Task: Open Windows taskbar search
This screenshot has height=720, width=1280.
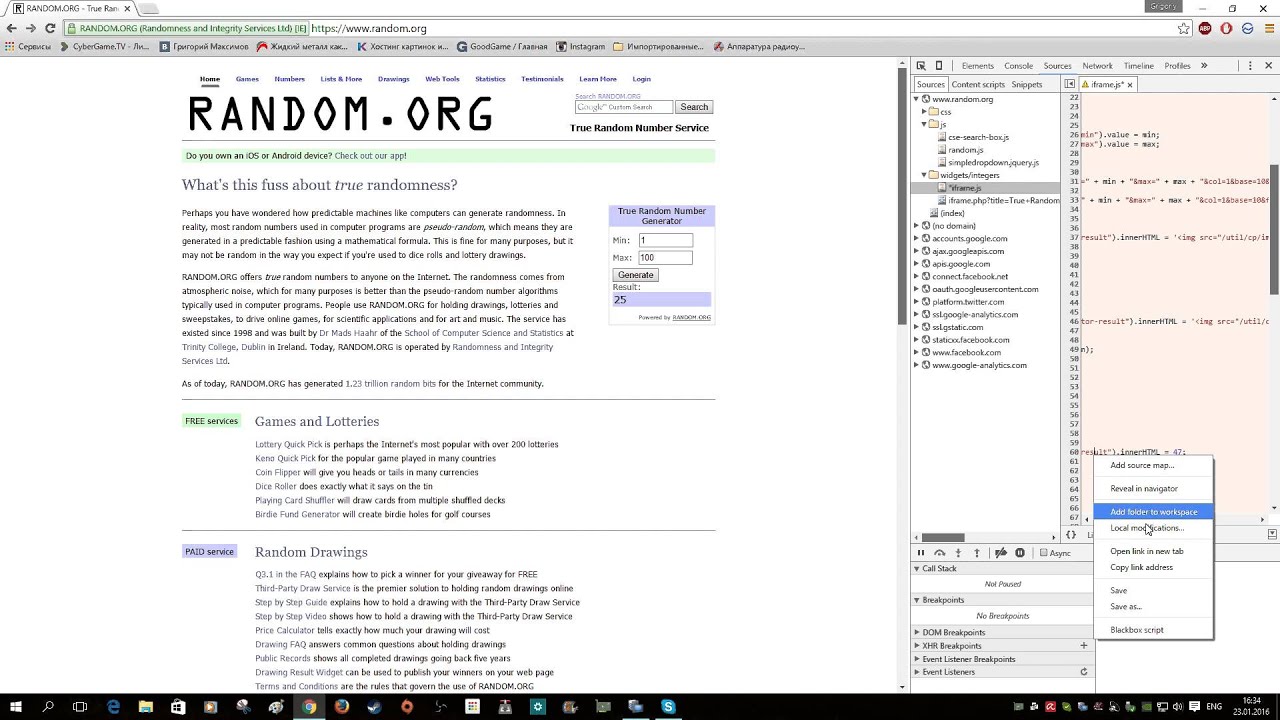Action: click(x=48, y=707)
